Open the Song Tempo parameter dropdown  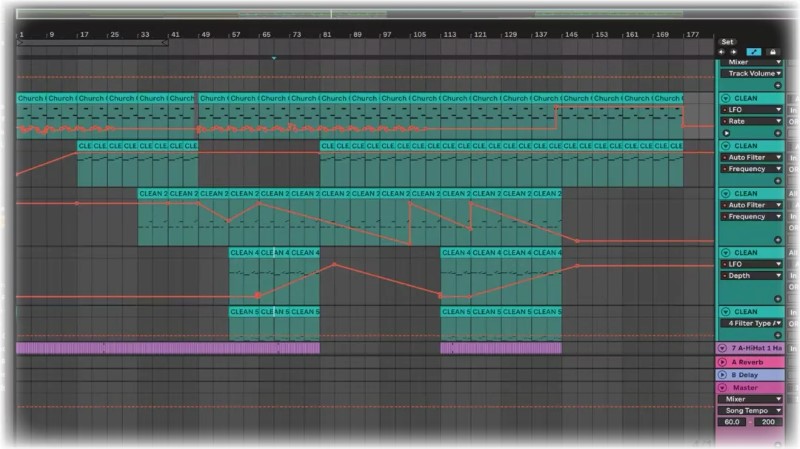click(751, 411)
